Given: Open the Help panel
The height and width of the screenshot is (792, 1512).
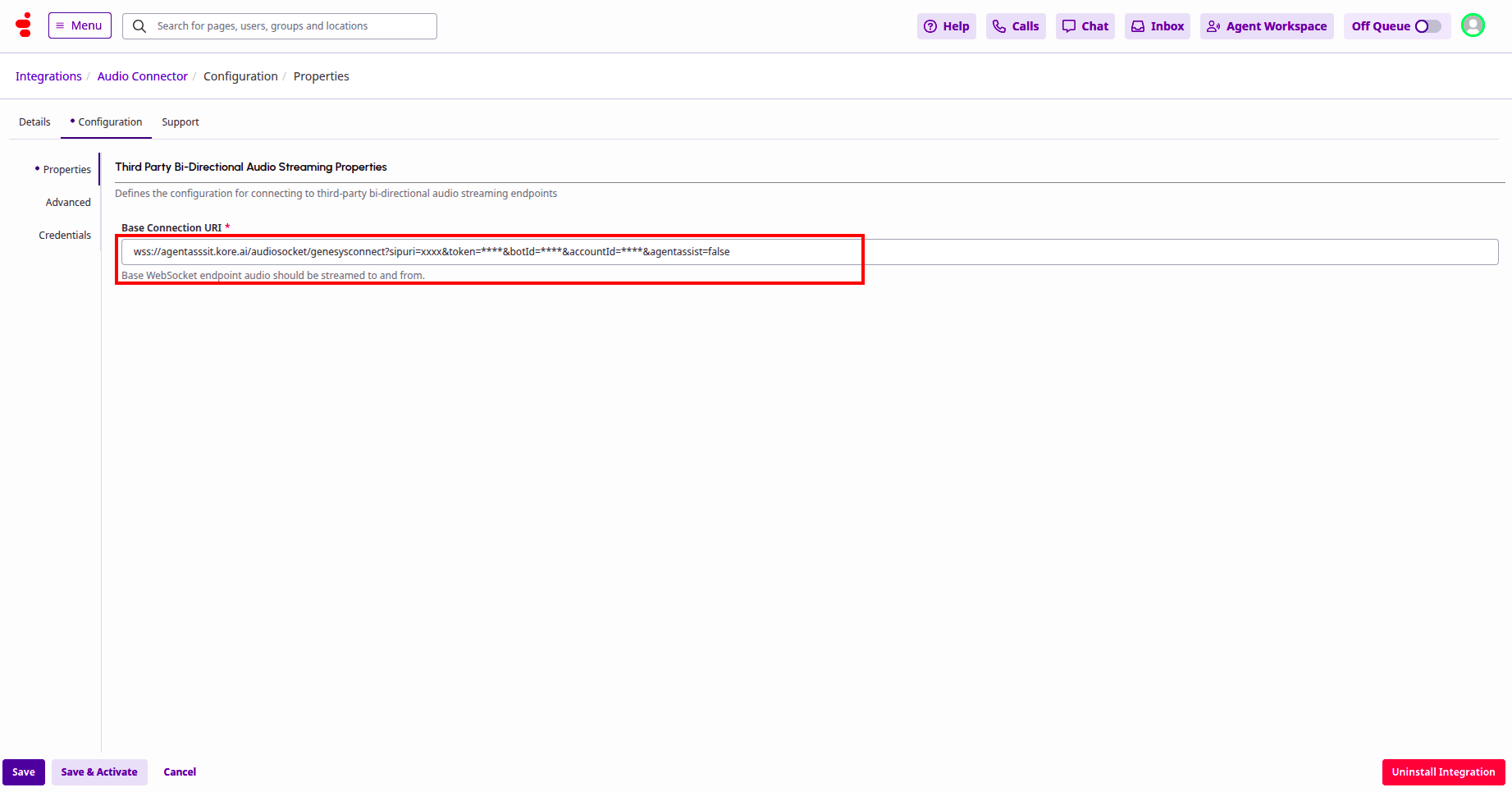Looking at the screenshot, I should (946, 26).
